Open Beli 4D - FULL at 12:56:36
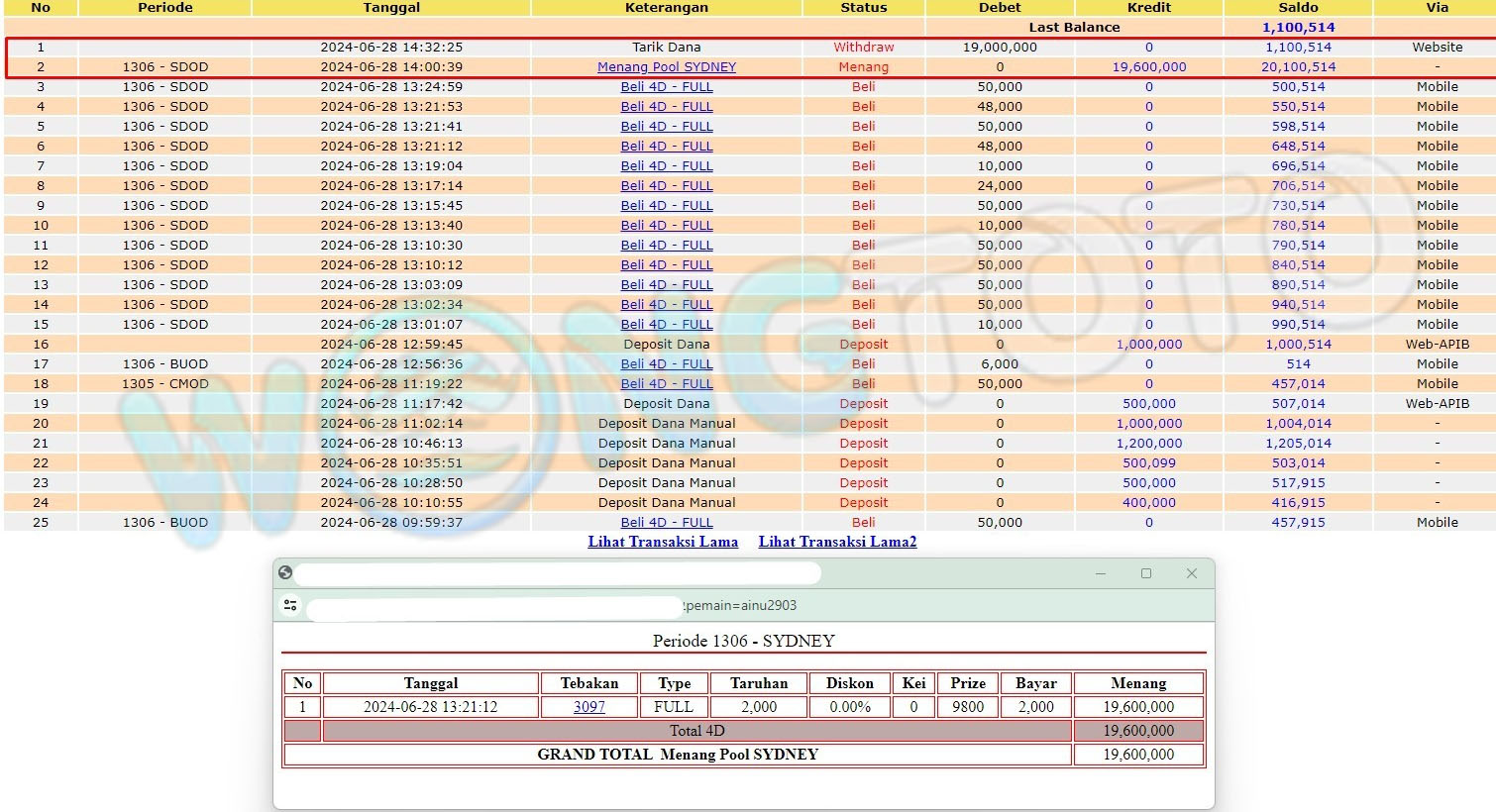The height and width of the screenshot is (812, 1496). coord(666,364)
